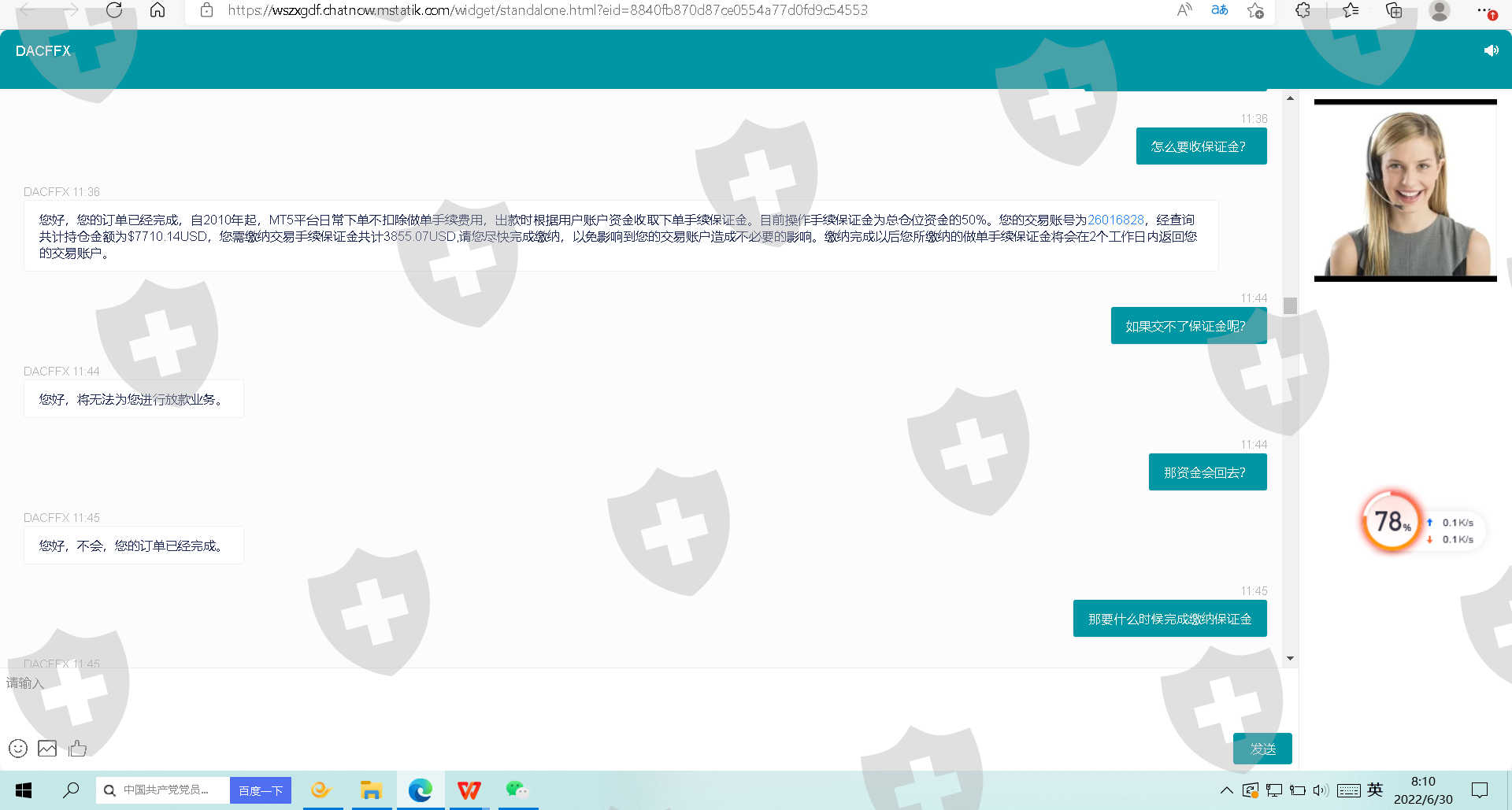
Task: Switch input language indicator 英
Action: click(x=1375, y=790)
